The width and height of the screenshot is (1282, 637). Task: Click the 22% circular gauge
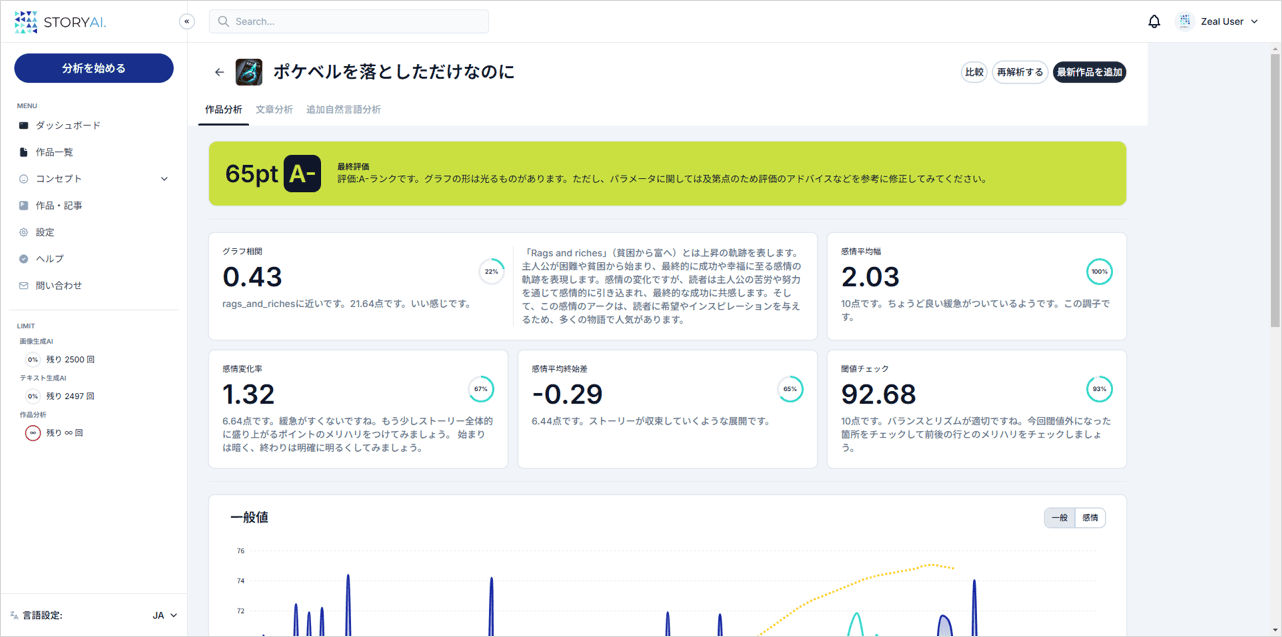(x=491, y=271)
